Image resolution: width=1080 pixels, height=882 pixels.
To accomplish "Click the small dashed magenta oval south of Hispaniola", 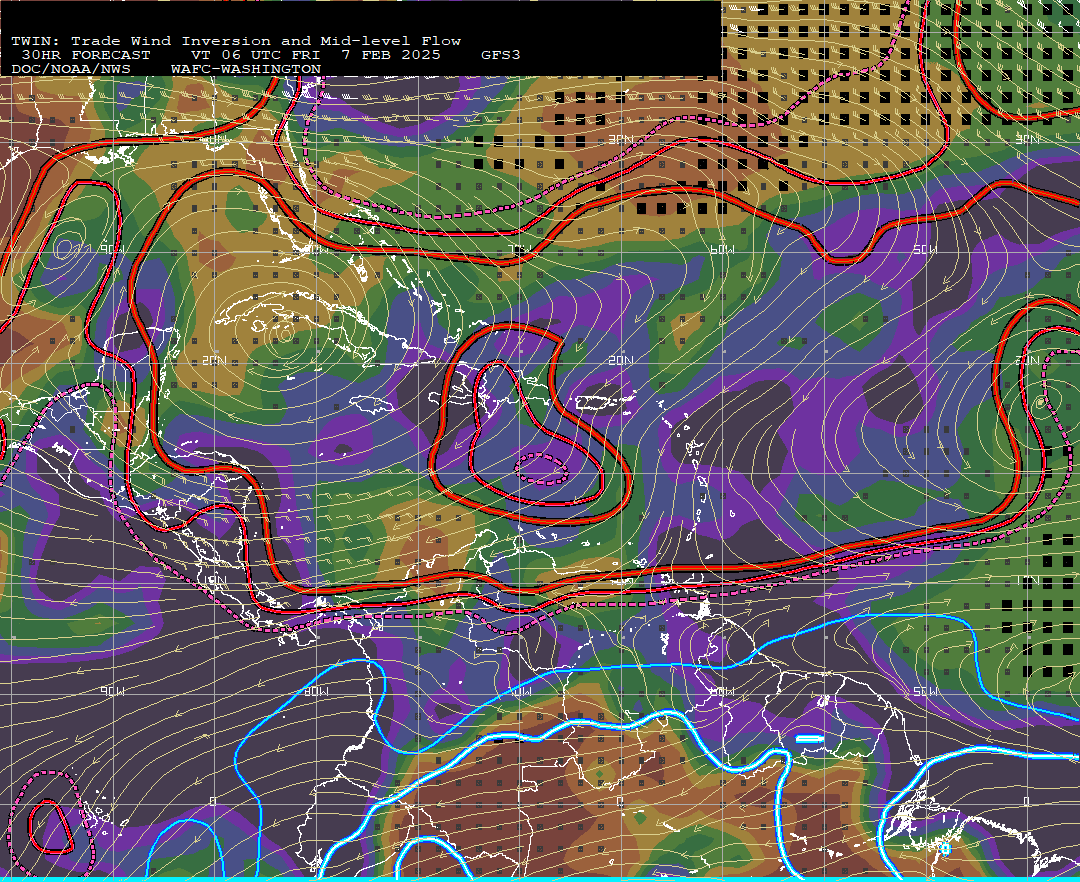I will (x=542, y=469).
